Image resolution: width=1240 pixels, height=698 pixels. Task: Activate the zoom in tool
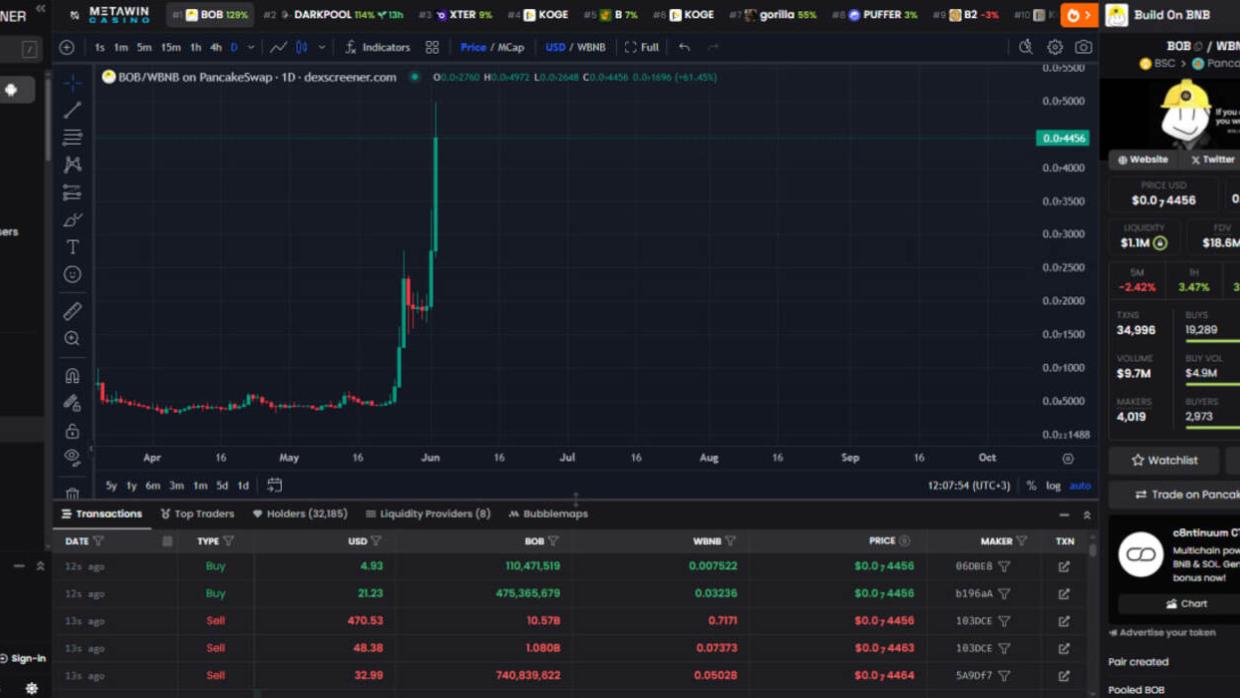coord(72,339)
